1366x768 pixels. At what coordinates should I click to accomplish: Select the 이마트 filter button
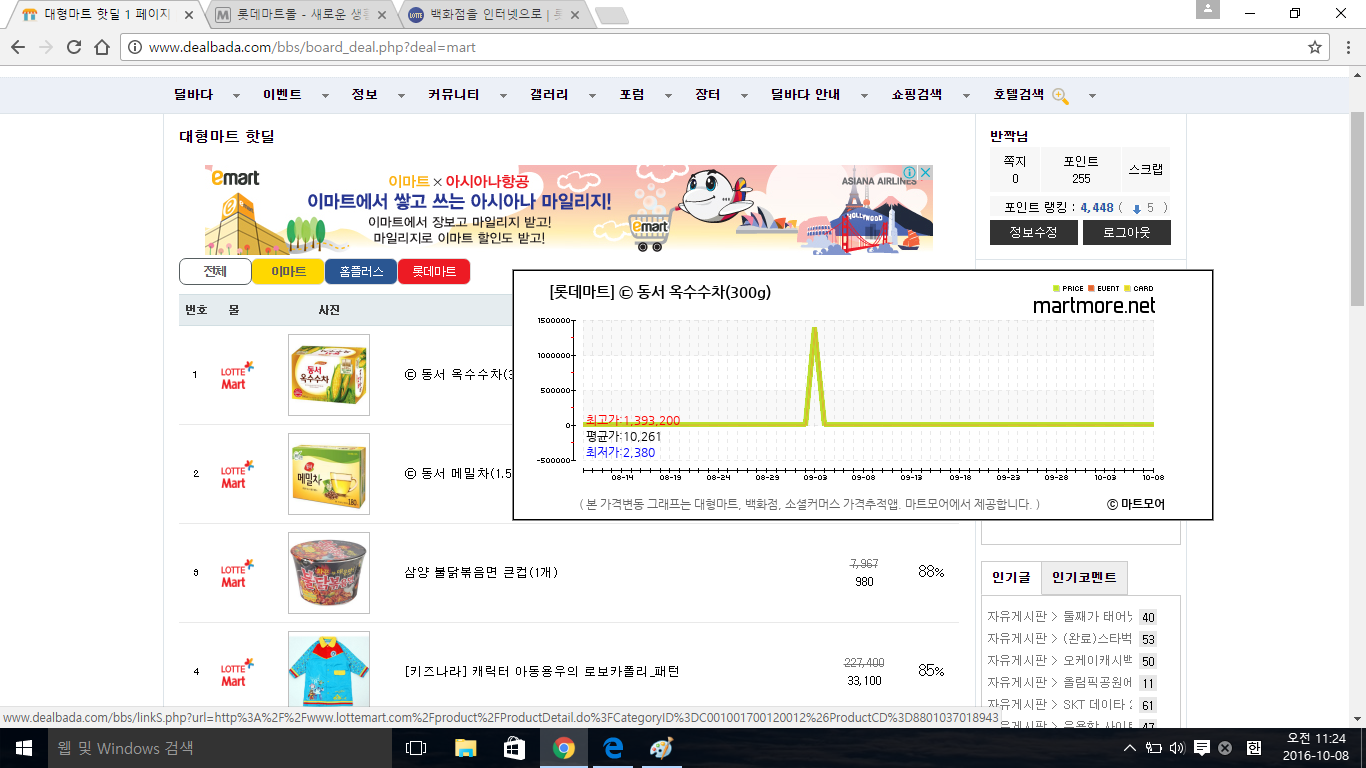(288, 272)
